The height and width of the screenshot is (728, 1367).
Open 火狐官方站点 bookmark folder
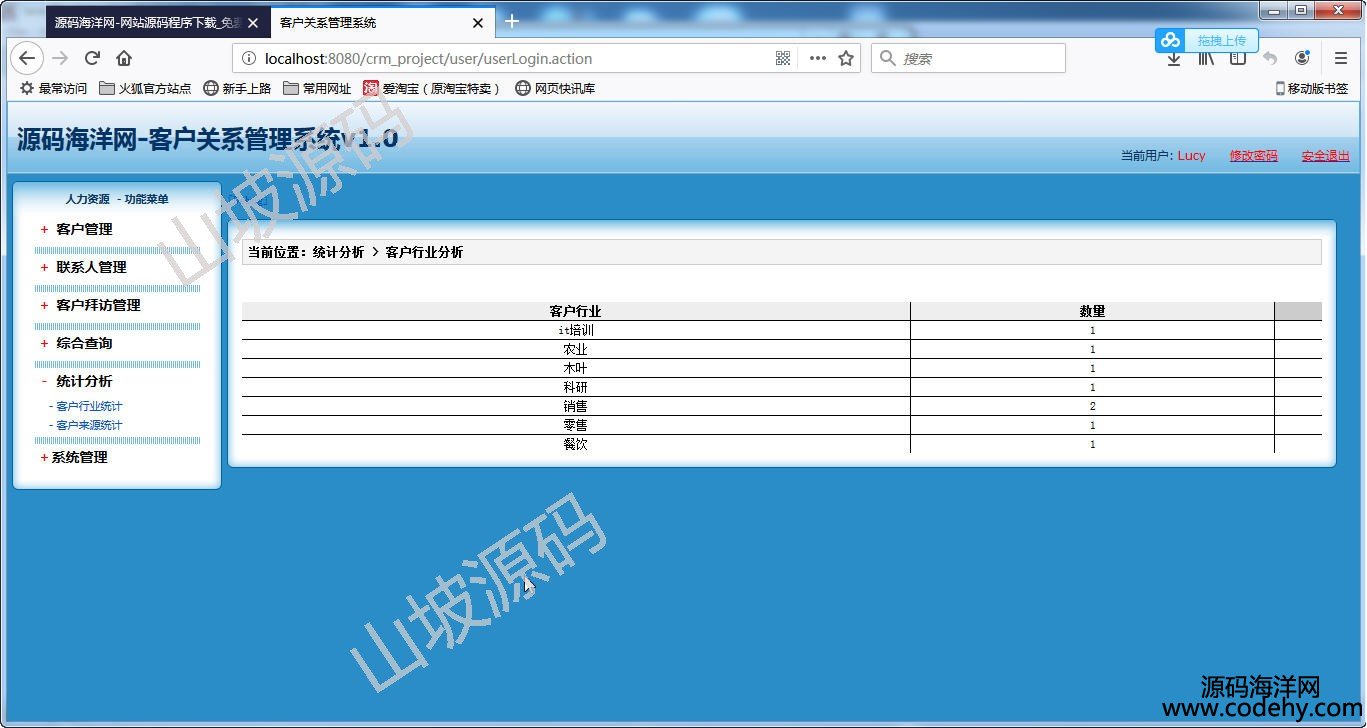(145, 89)
